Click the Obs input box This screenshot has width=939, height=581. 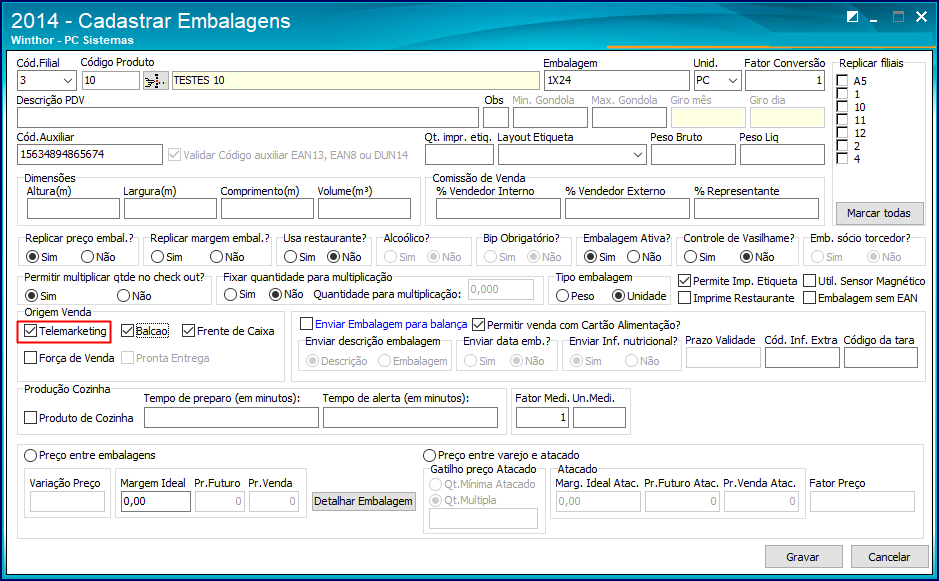(x=496, y=117)
